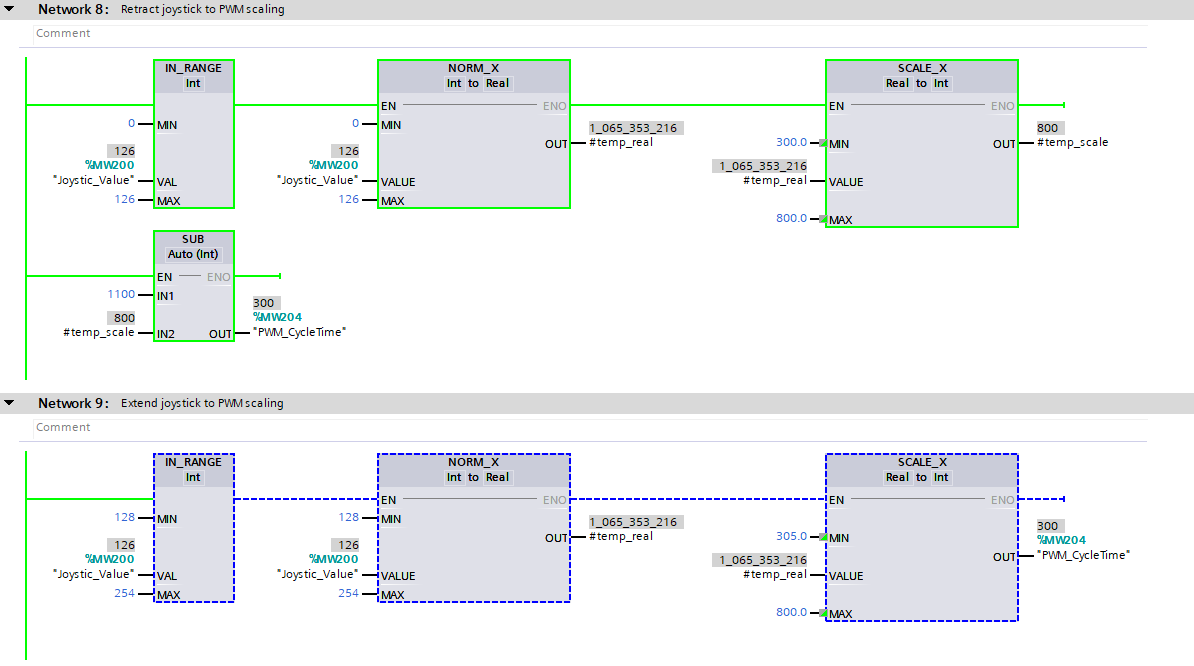Viewport: 1194px width, 666px height.
Task: Open Int type selector on Network 9 IN_RANGE
Action: pos(193,477)
